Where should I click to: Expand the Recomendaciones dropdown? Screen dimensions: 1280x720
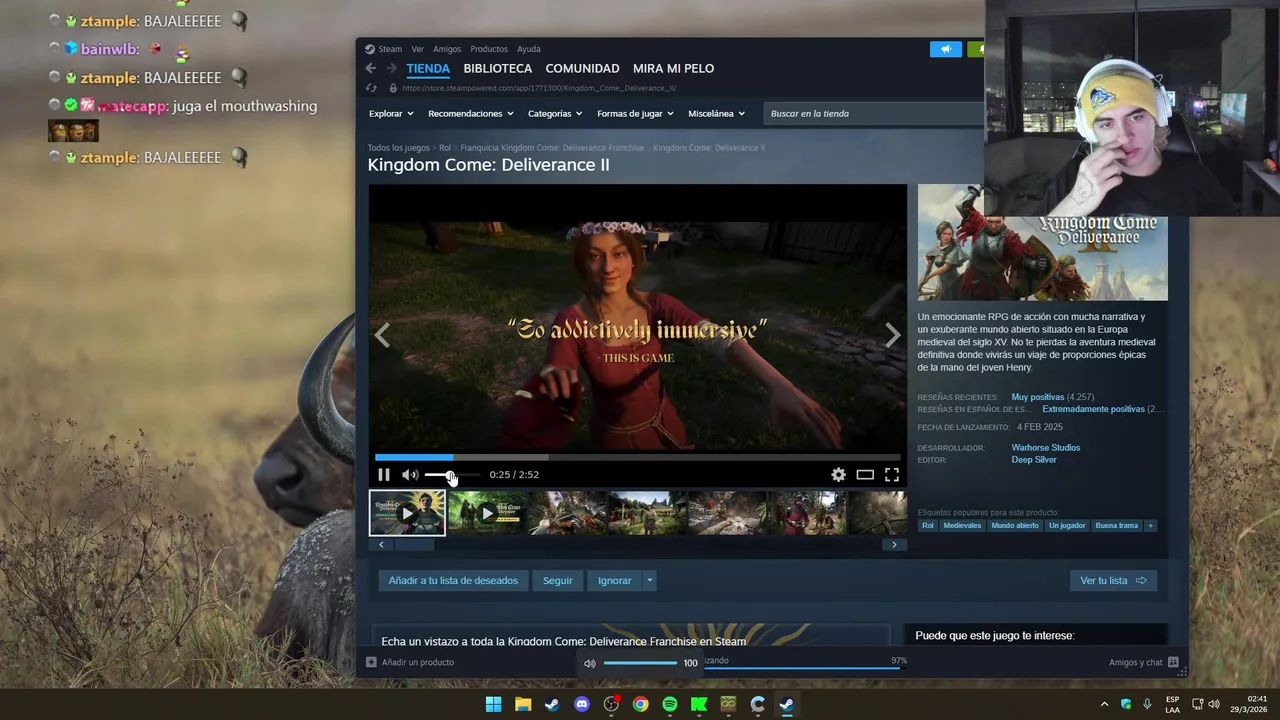pyautogui.click(x=470, y=114)
